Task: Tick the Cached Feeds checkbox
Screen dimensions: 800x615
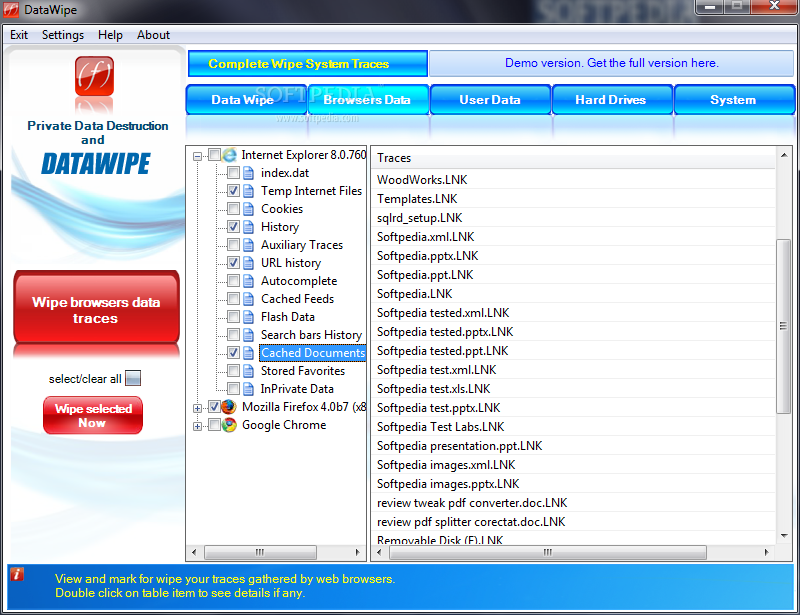Action: coord(233,299)
